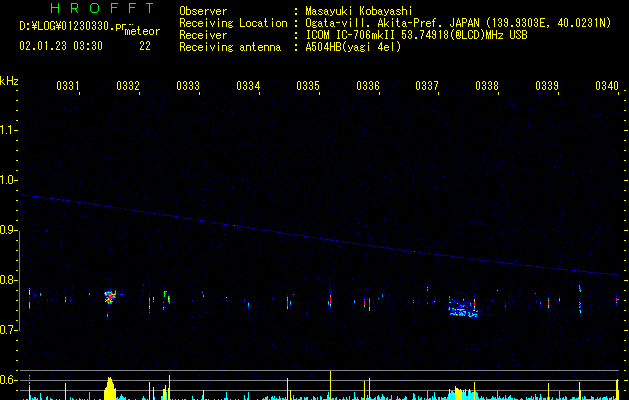Click the 0336 time marker
Screen dimensions: 629x400
coord(368,86)
